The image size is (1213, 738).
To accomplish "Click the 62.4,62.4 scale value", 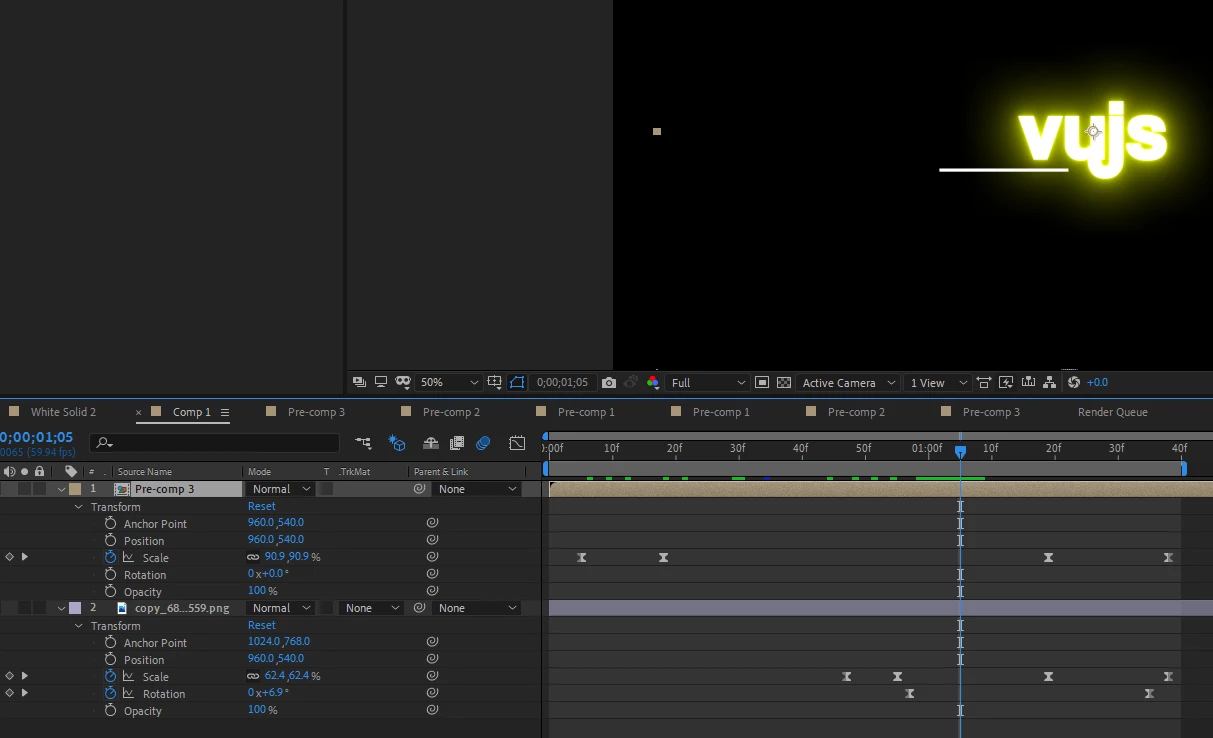I will pyautogui.click(x=286, y=676).
